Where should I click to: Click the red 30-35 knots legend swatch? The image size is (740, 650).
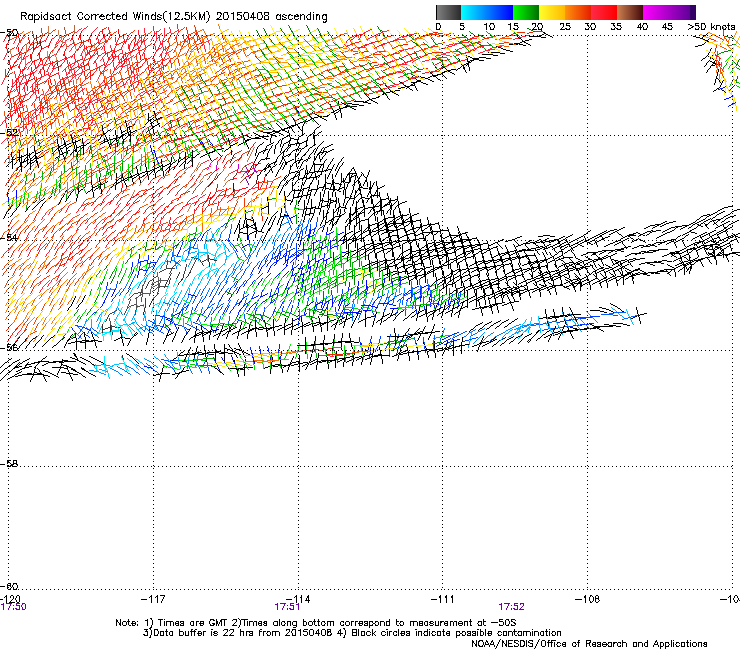(604, 12)
